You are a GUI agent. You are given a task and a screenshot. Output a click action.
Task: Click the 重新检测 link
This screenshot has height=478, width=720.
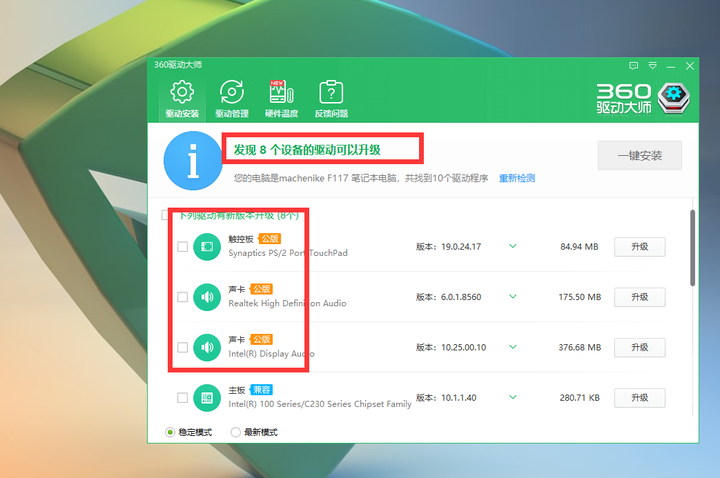click(517, 178)
